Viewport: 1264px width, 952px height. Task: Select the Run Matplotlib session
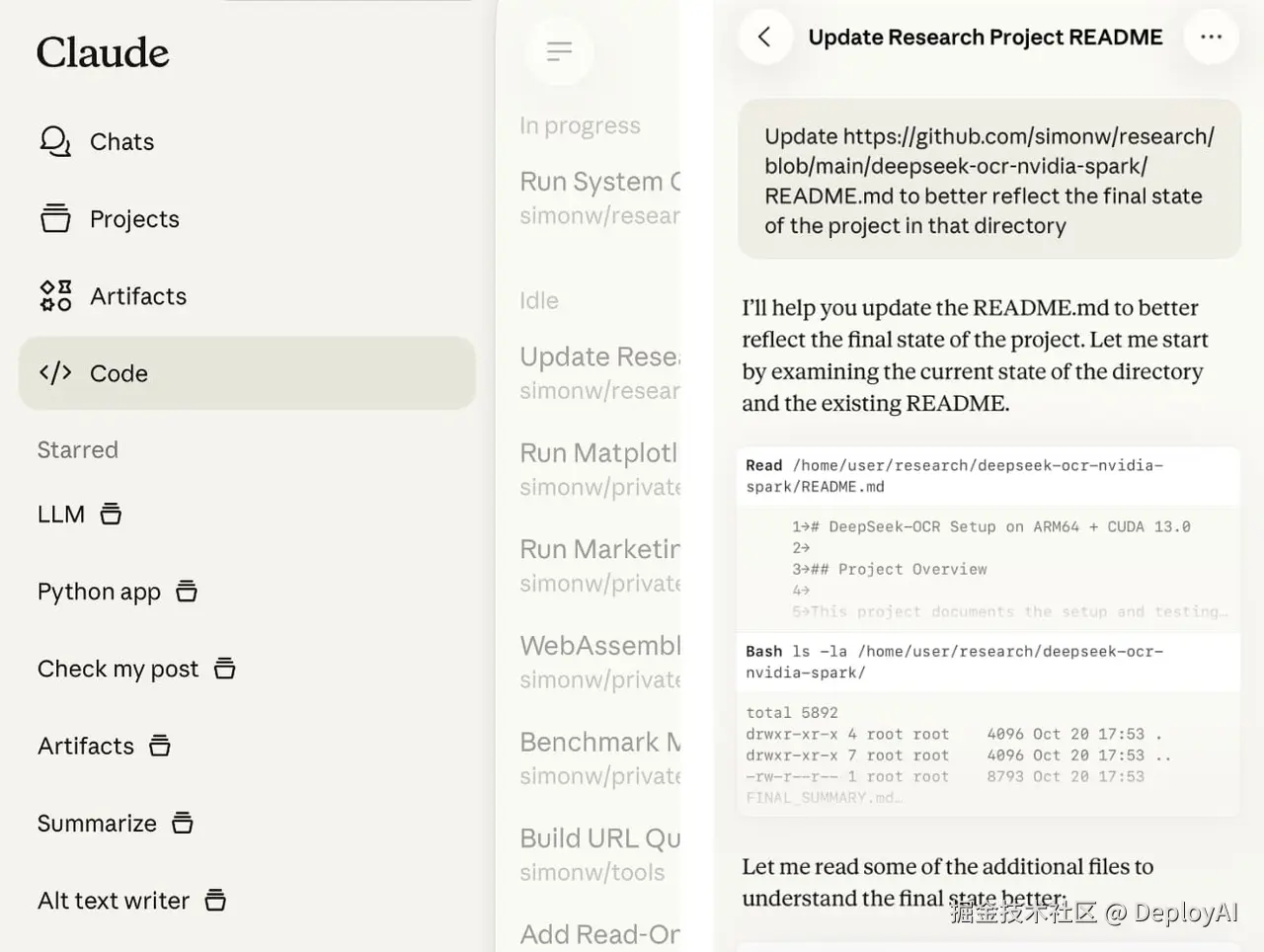coord(600,468)
